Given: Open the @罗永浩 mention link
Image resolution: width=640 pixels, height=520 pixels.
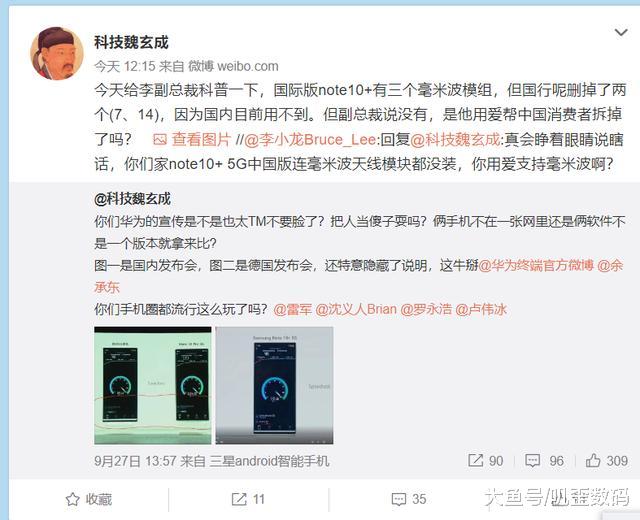Looking at the screenshot, I should coord(426,309).
